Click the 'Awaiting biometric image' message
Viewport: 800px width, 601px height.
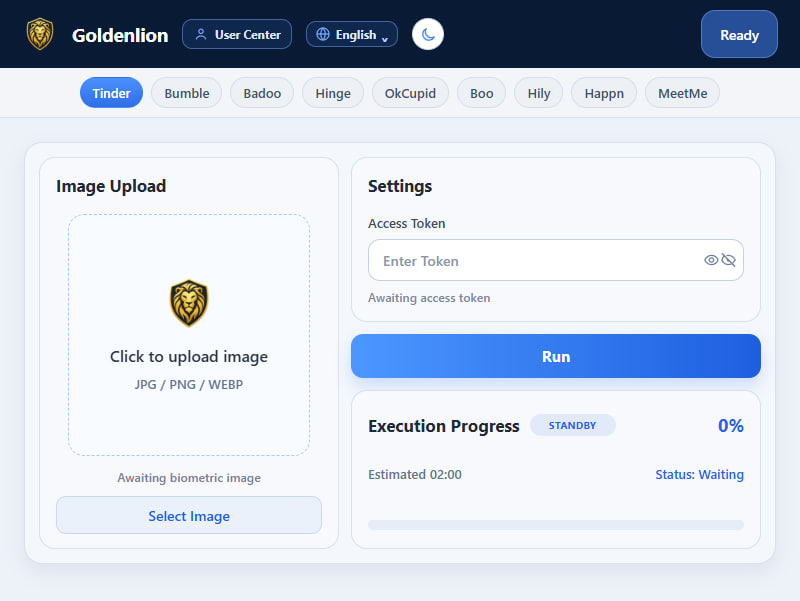click(189, 478)
